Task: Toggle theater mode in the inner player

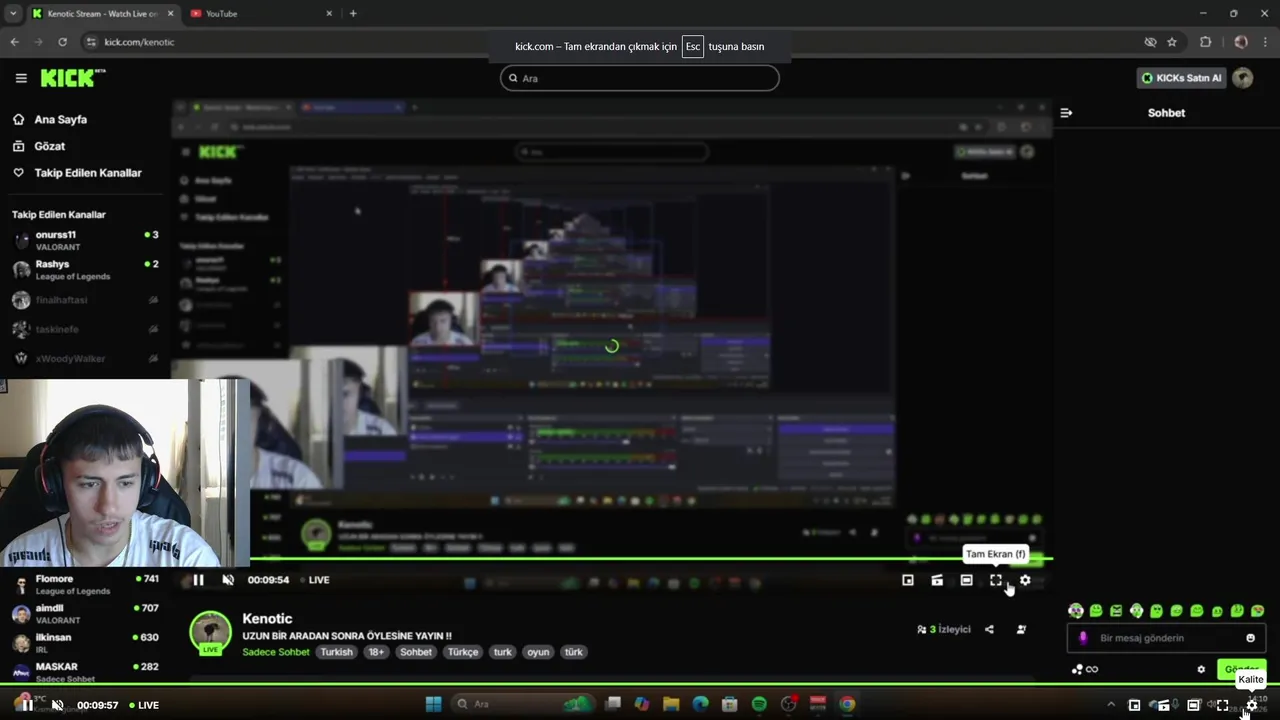Action: pos(966,580)
